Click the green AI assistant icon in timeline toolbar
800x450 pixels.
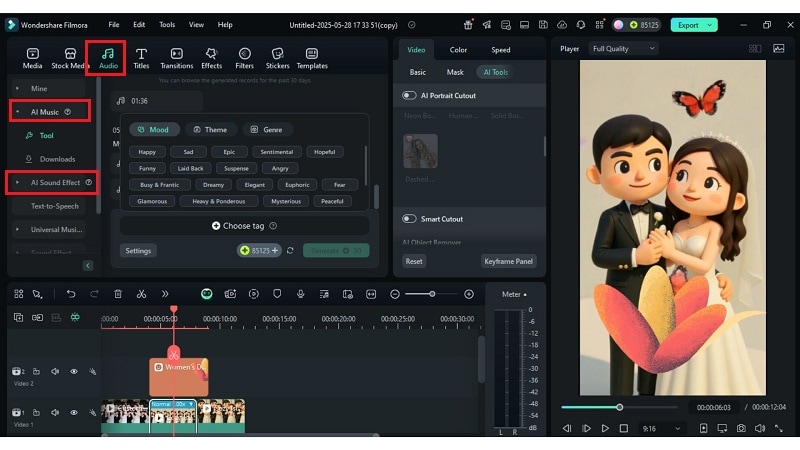pos(207,294)
